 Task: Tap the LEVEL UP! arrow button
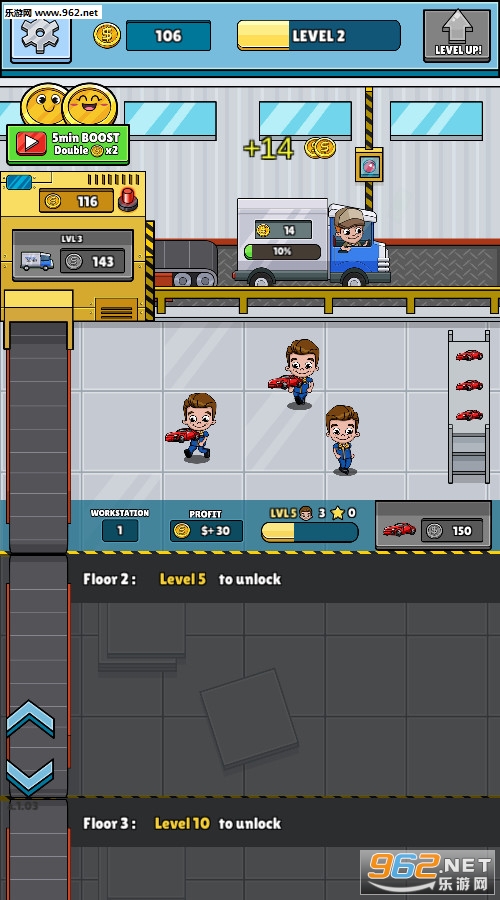click(x=457, y=35)
